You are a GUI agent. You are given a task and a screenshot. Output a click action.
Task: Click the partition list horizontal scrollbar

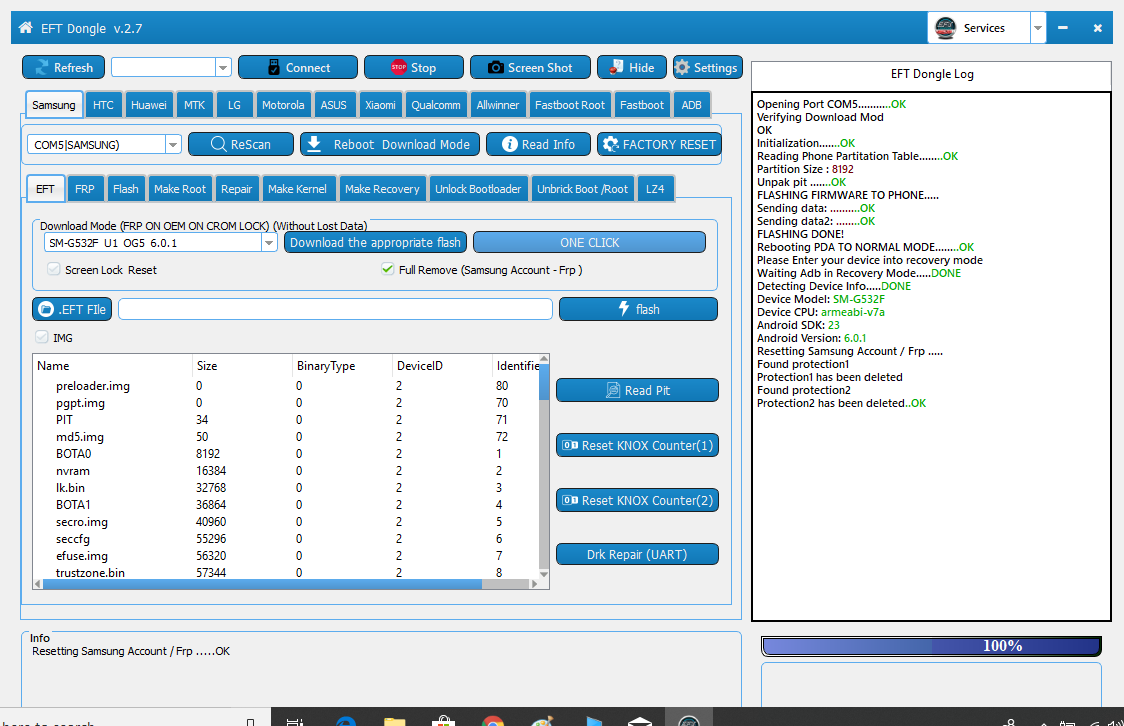(262, 584)
